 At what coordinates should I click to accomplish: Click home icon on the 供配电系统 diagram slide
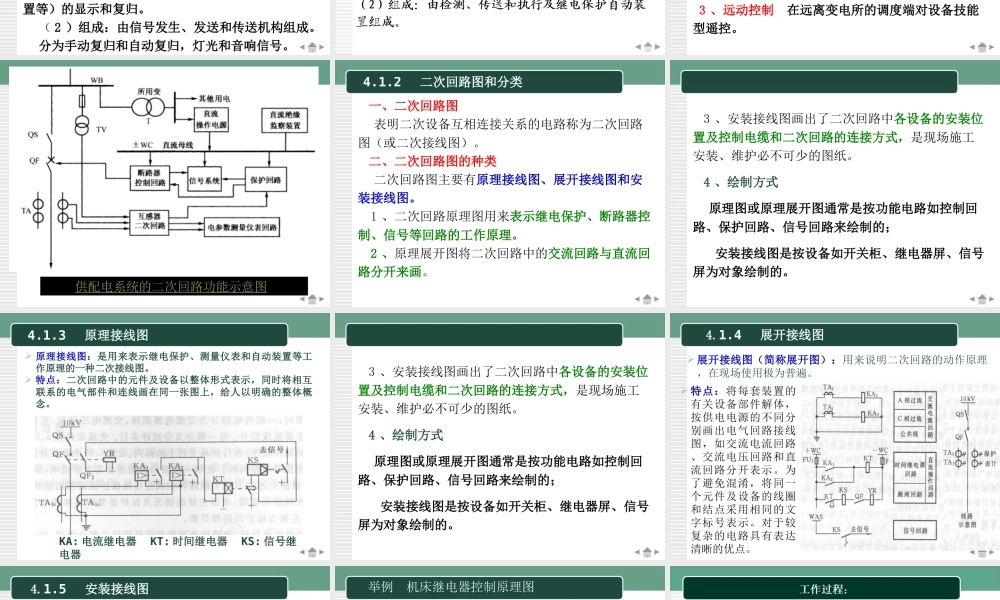(312, 299)
